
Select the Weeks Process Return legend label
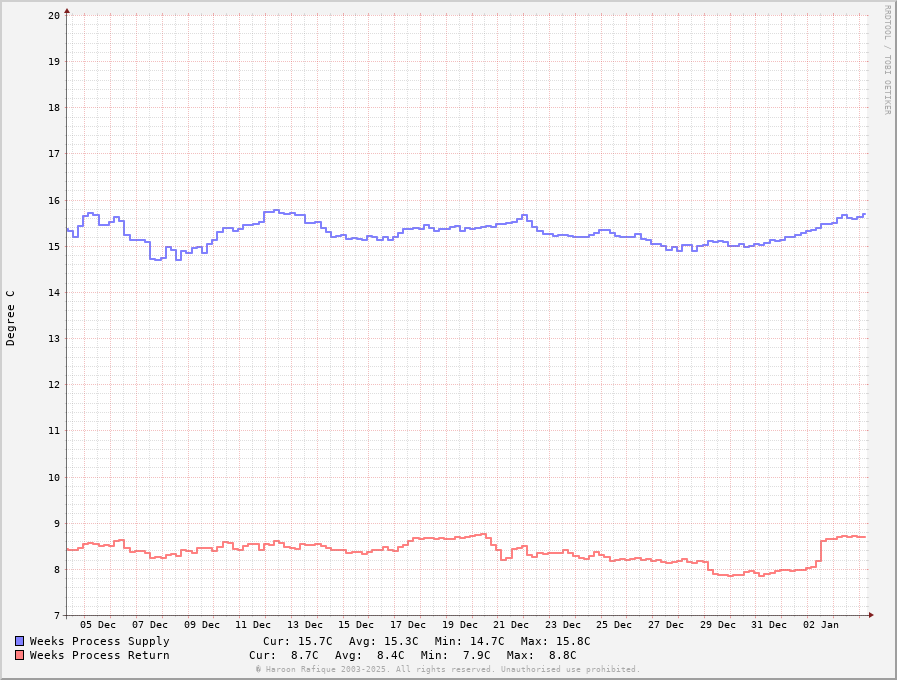point(99,655)
